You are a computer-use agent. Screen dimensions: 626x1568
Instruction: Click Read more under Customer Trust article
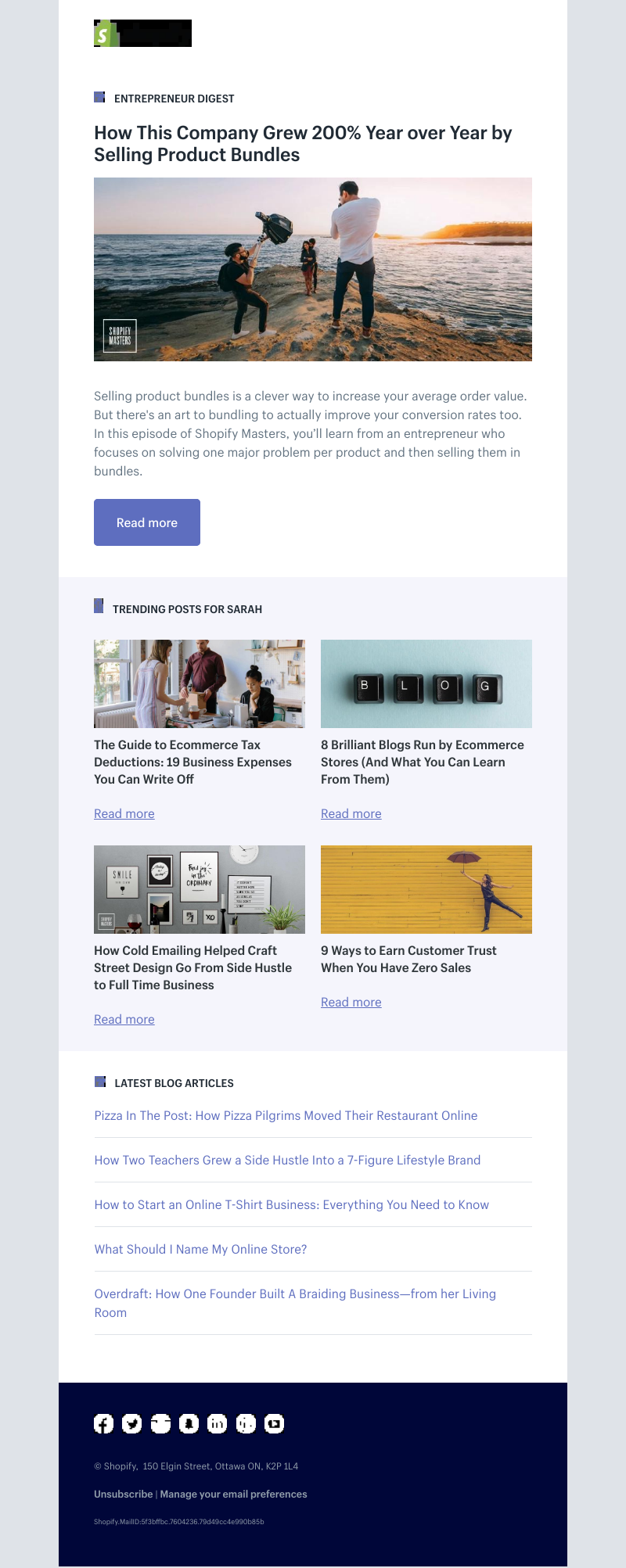point(351,1002)
